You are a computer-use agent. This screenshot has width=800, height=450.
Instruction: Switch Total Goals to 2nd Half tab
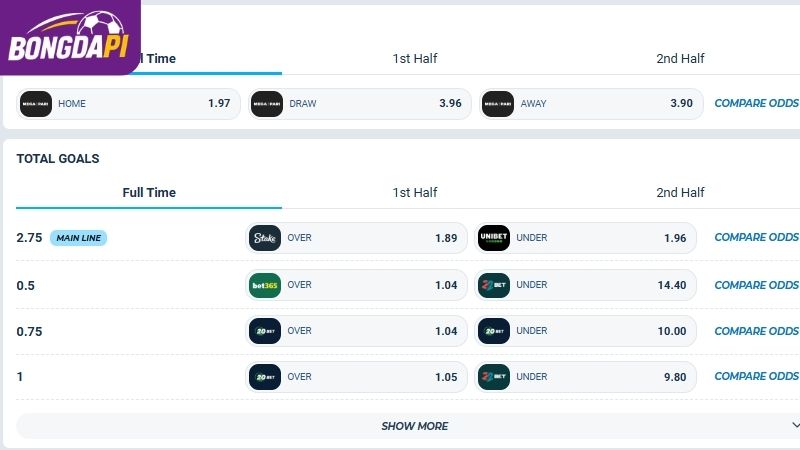click(x=680, y=193)
